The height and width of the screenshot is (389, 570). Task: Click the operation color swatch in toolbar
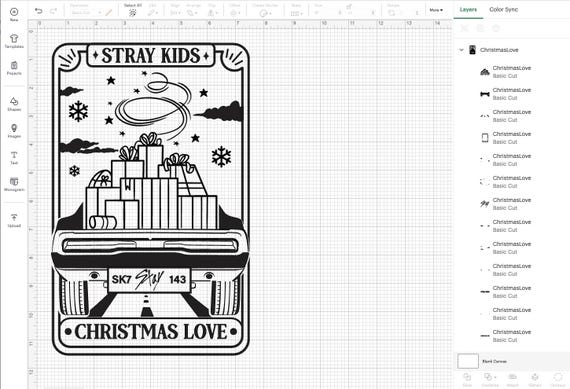pyautogui.click(x=108, y=13)
